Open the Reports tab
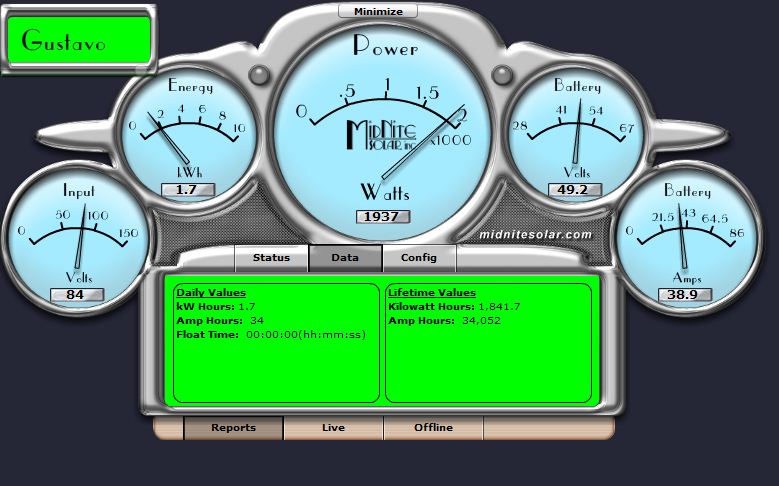 coord(234,428)
